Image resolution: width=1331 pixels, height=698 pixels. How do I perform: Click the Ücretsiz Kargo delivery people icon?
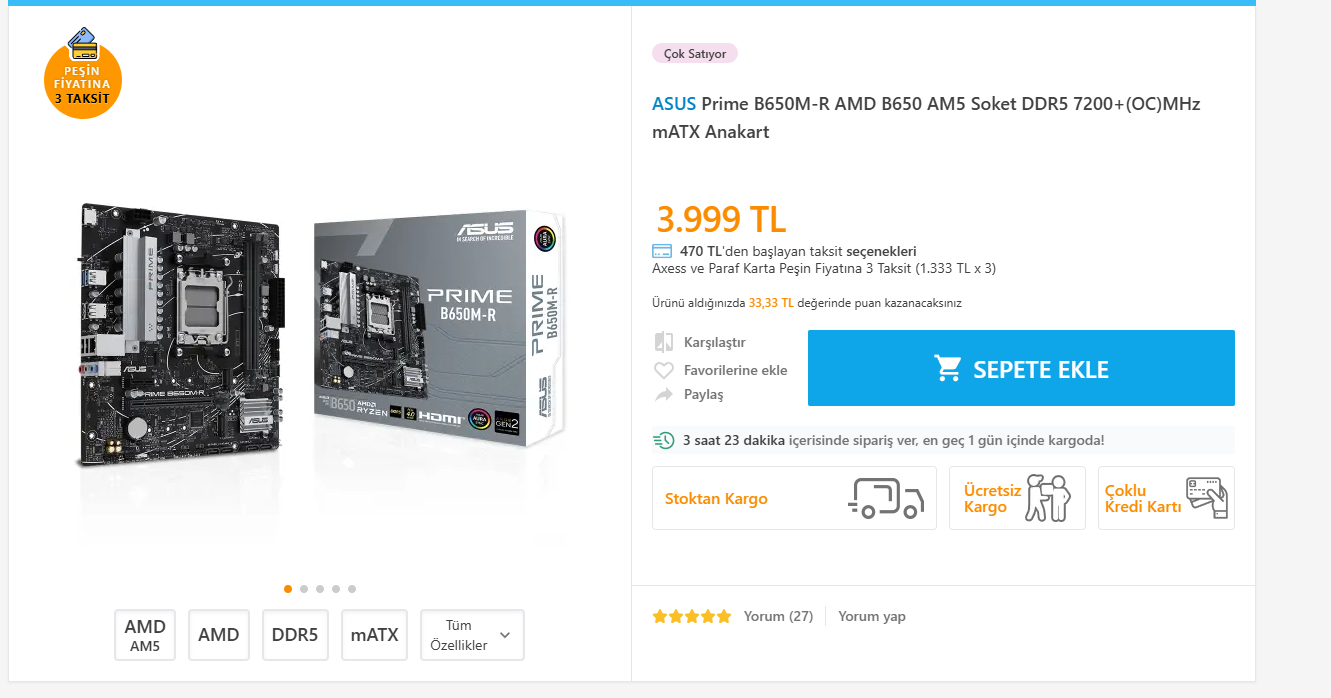1048,497
